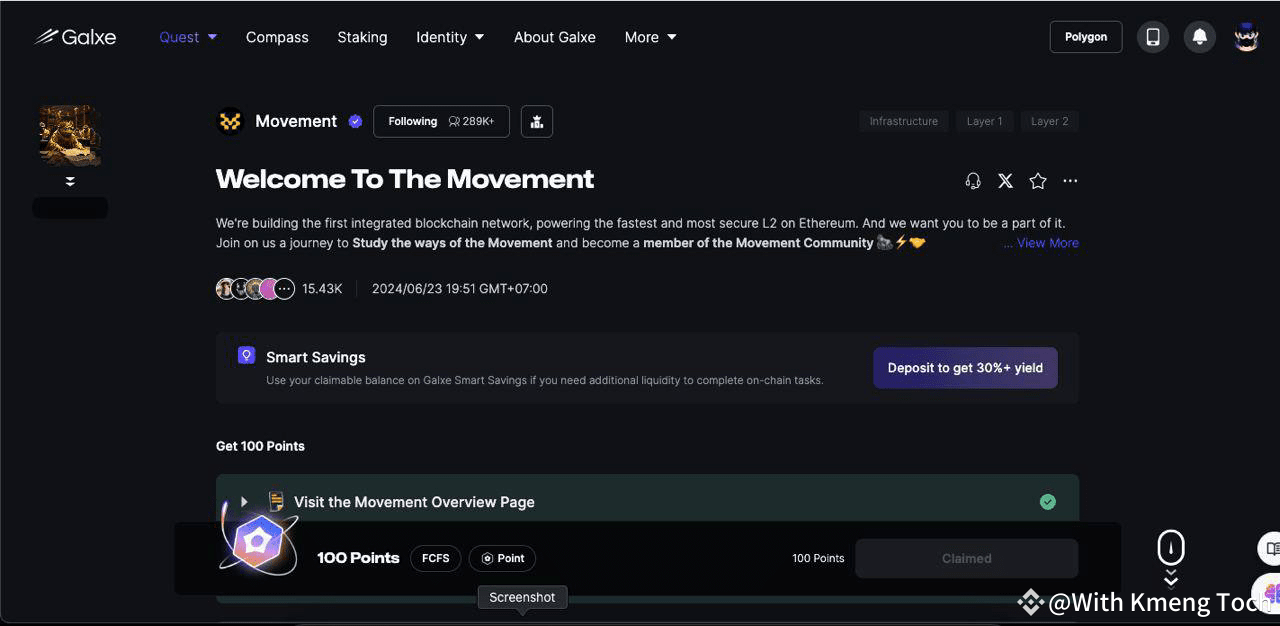The width and height of the screenshot is (1280, 626).
Task: Click the task document icon
Action: pyautogui.click(x=276, y=501)
